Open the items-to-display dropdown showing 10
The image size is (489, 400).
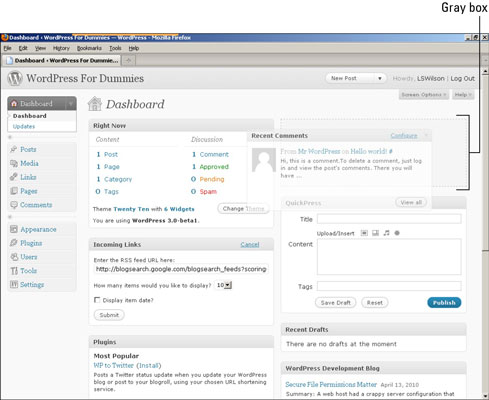[223, 285]
